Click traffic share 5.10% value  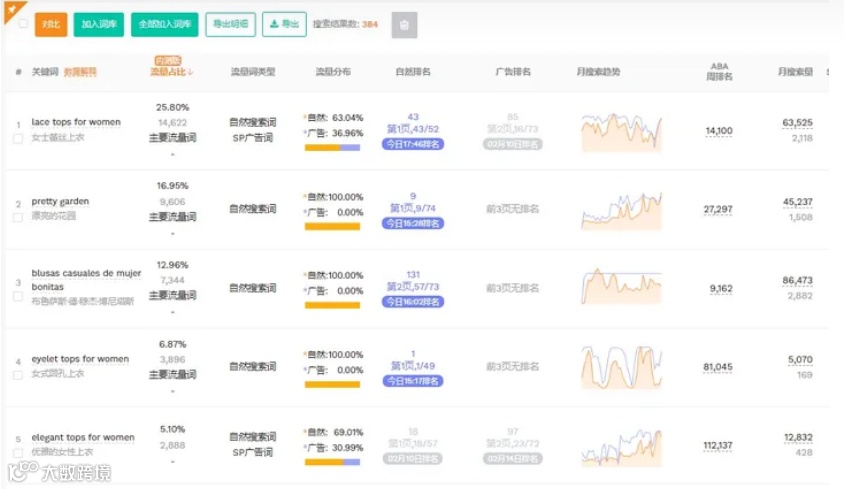click(x=172, y=429)
